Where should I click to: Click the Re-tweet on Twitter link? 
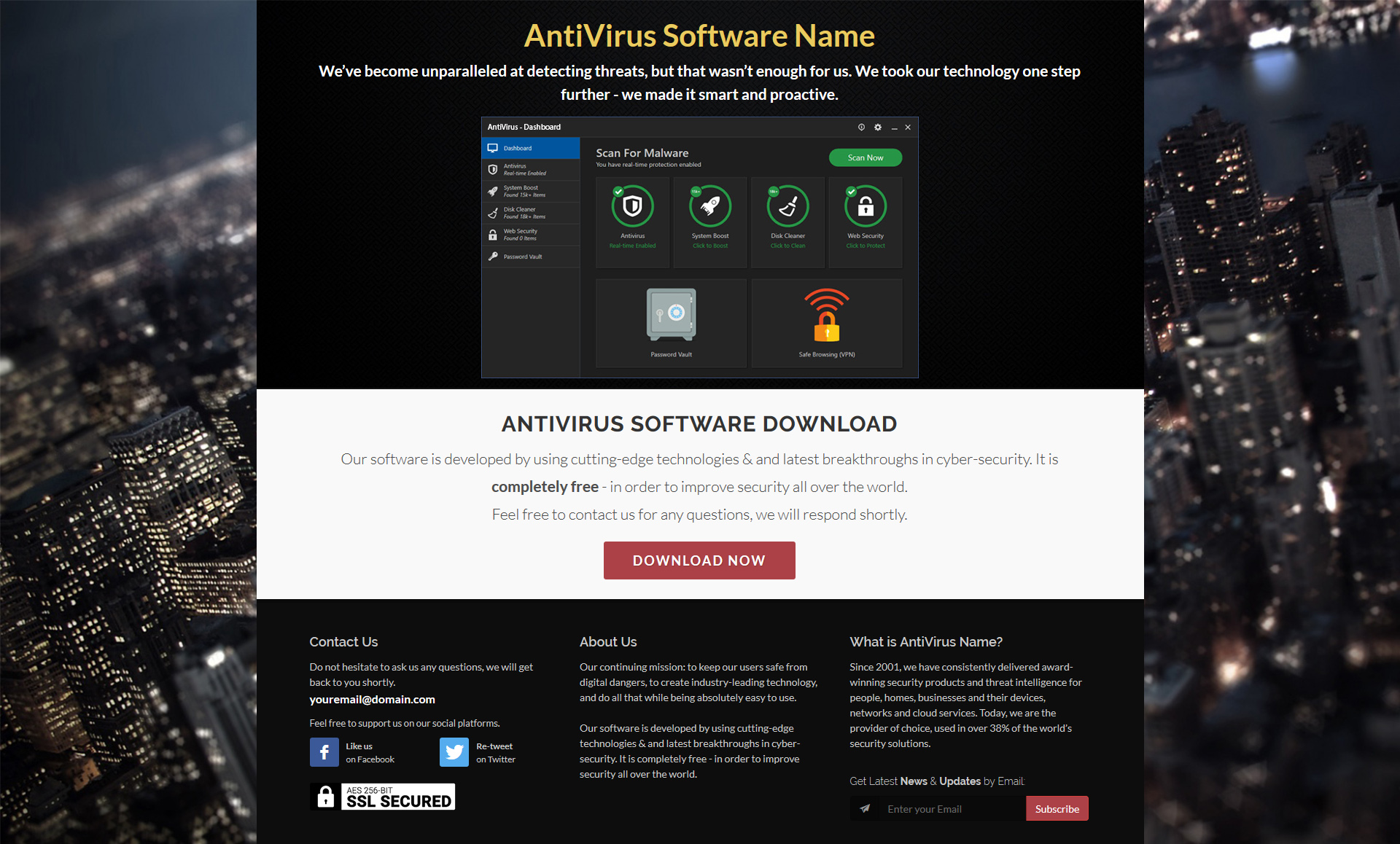496,753
